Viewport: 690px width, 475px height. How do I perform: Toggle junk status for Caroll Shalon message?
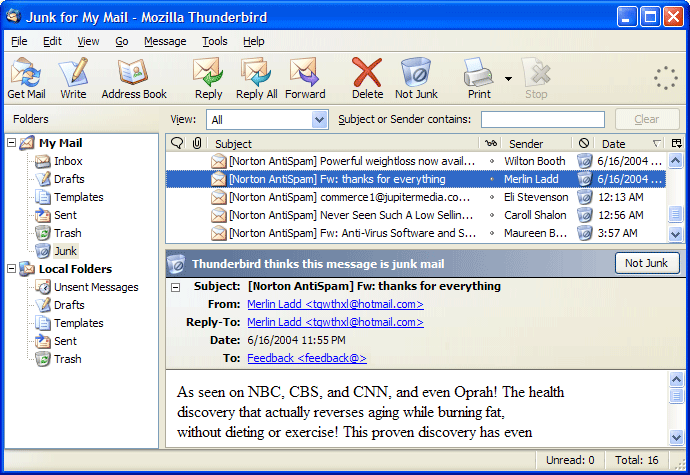click(x=584, y=215)
